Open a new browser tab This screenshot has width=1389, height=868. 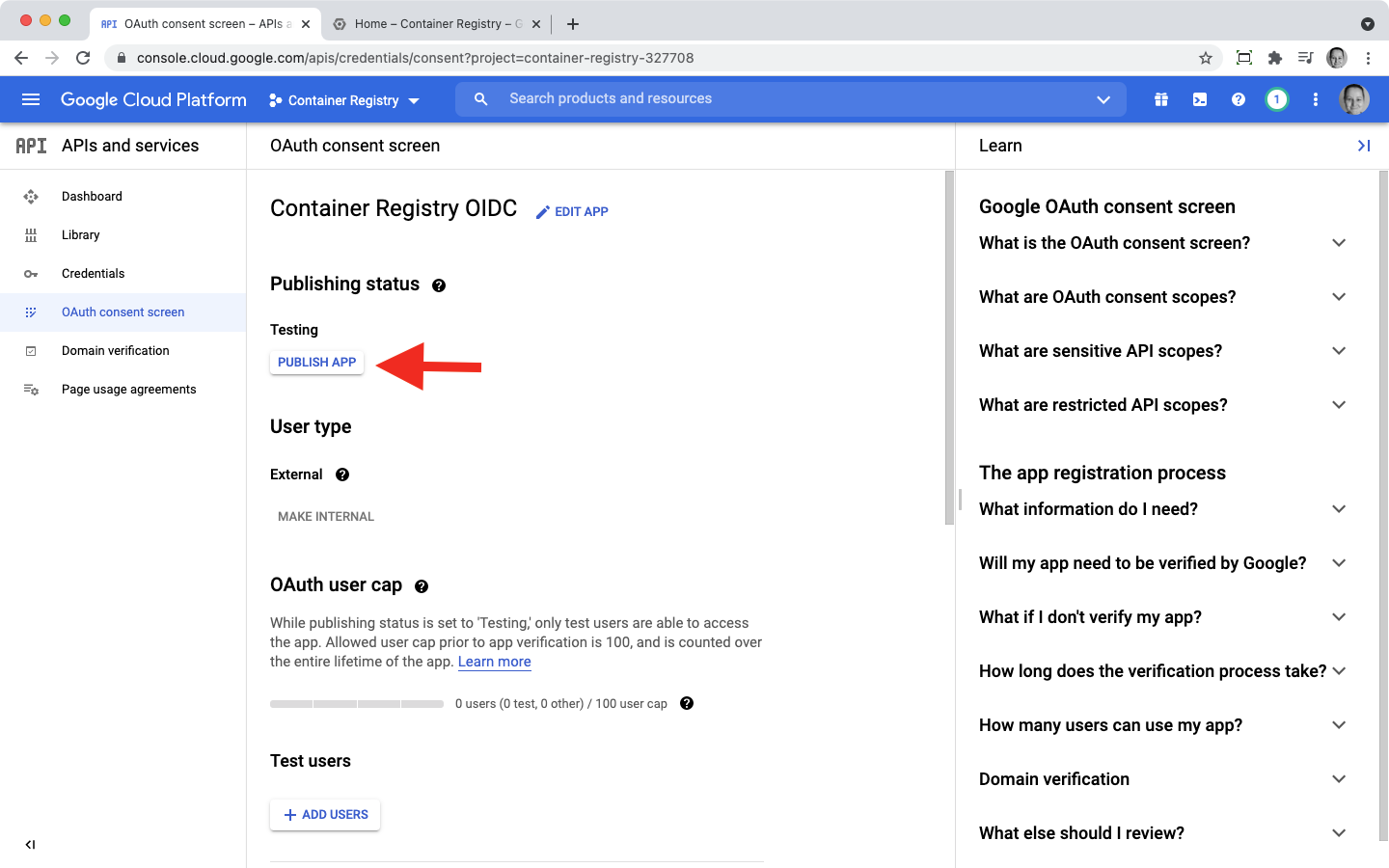573,24
